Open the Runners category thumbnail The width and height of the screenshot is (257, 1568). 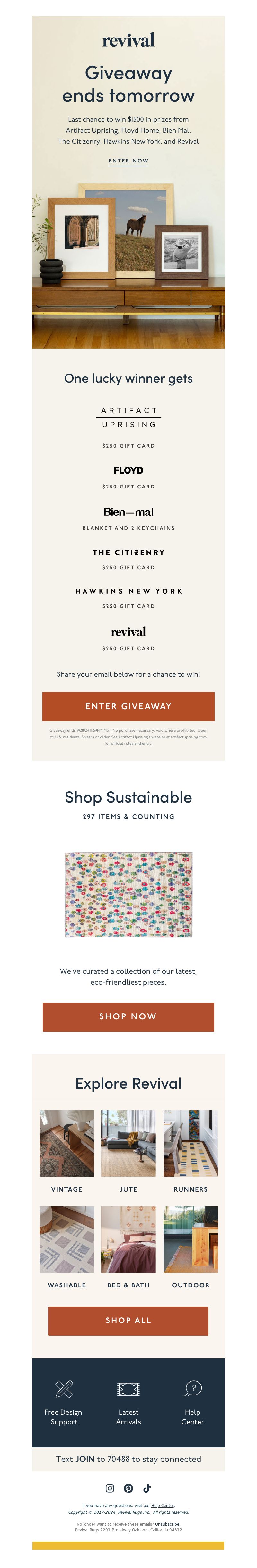point(191,1143)
